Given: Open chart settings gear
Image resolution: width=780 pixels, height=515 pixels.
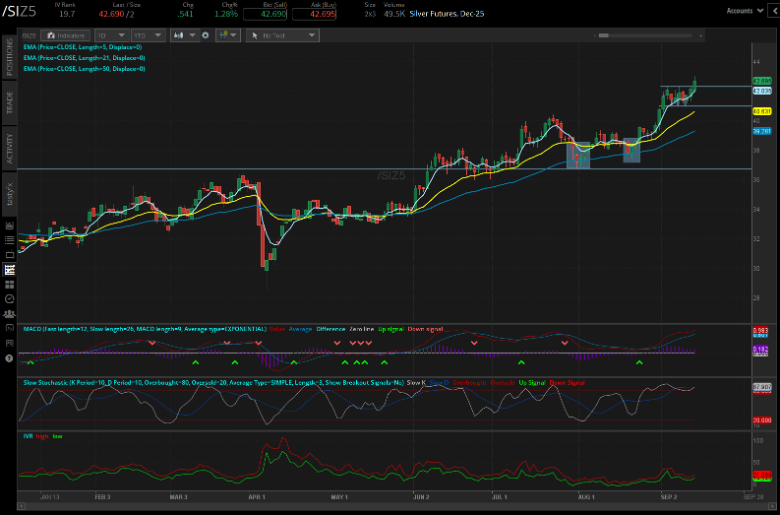Looking at the screenshot, I should tap(206, 35).
